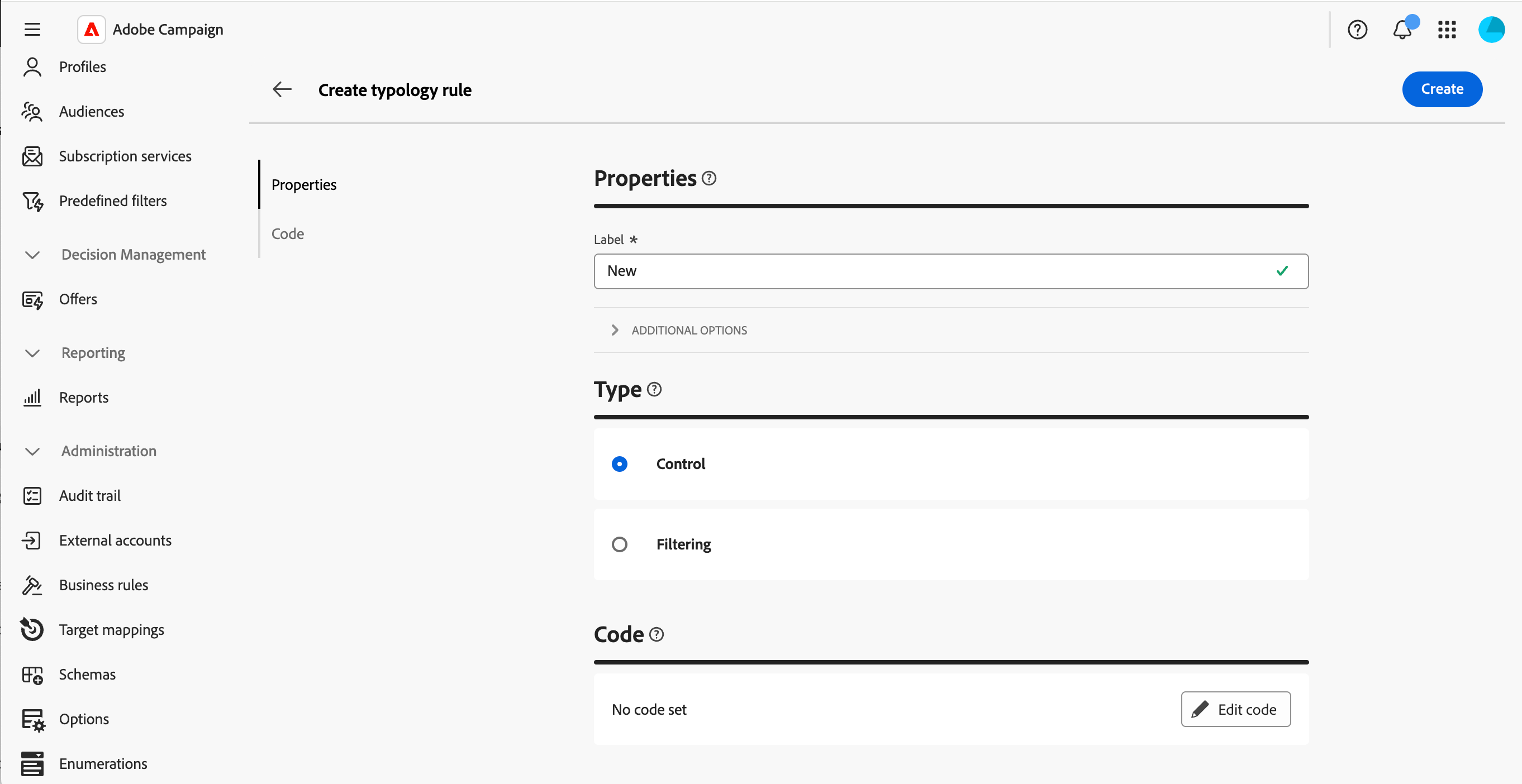
Task: Select the Control radio button
Action: tap(619, 463)
